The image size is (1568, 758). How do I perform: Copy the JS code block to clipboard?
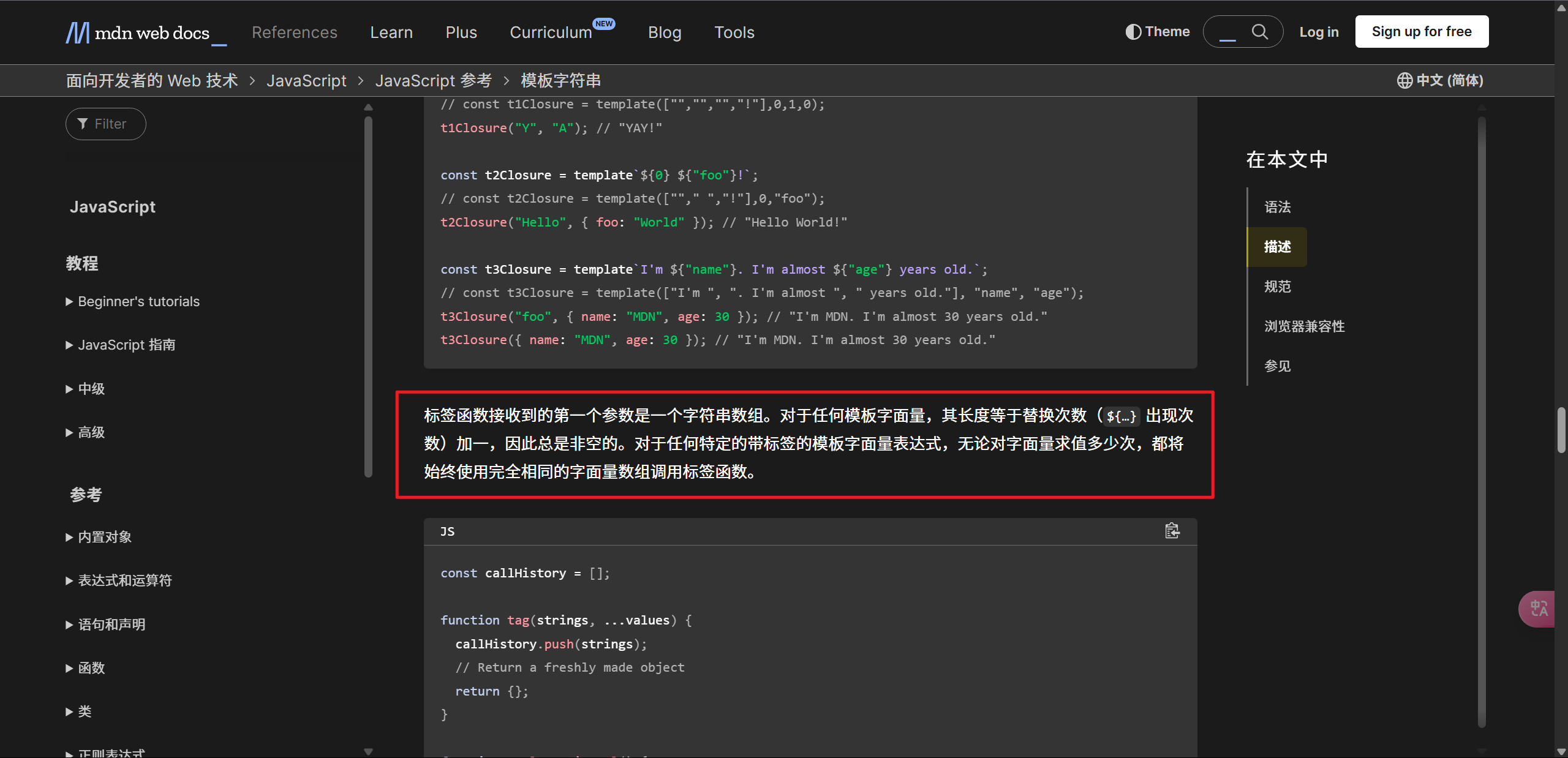click(x=1172, y=531)
